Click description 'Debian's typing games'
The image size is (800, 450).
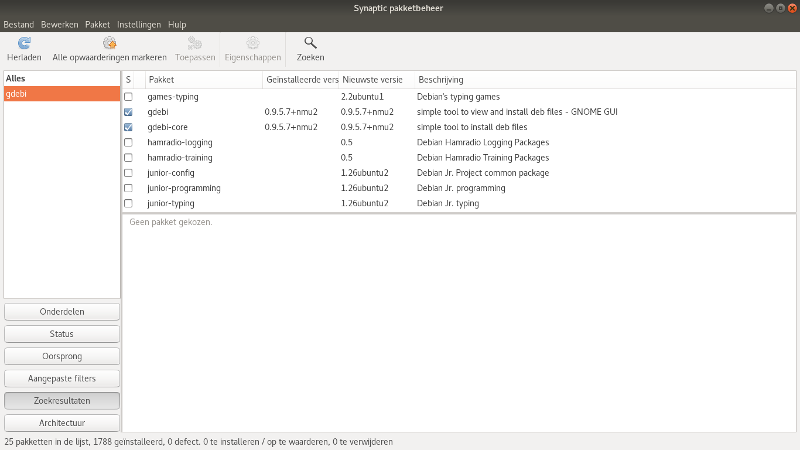click(458, 97)
